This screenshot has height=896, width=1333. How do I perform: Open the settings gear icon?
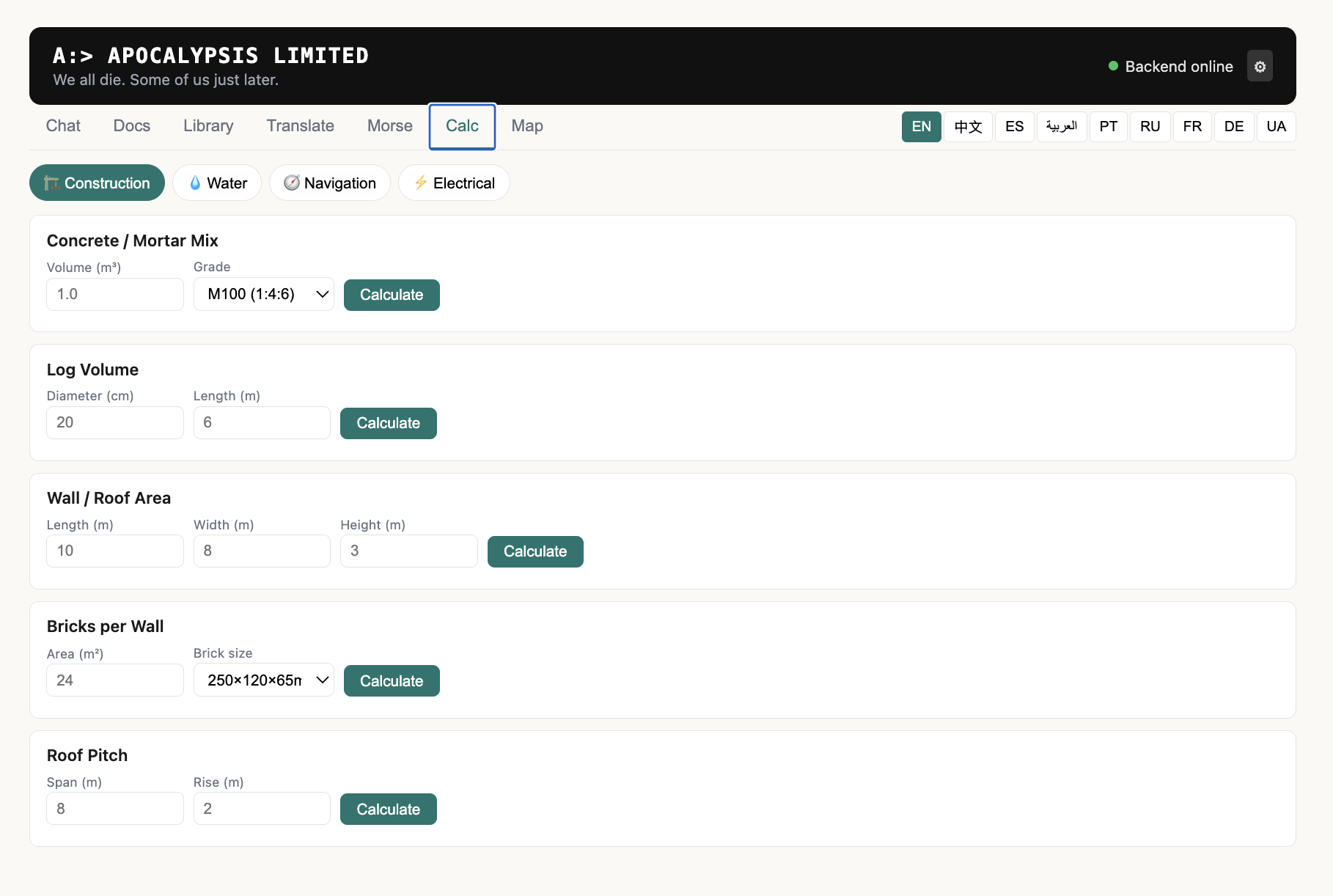click(x=1260, y=67)
